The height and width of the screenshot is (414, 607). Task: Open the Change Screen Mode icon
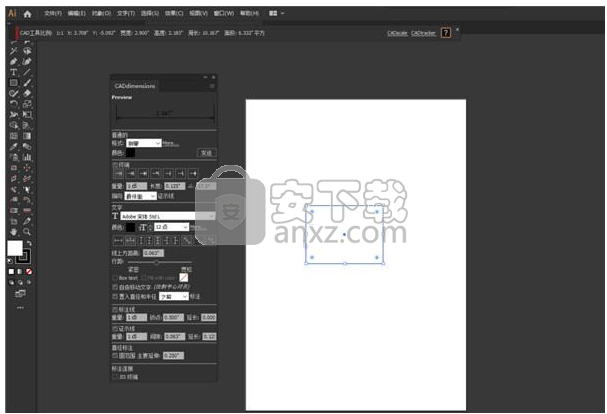[20, 294]
